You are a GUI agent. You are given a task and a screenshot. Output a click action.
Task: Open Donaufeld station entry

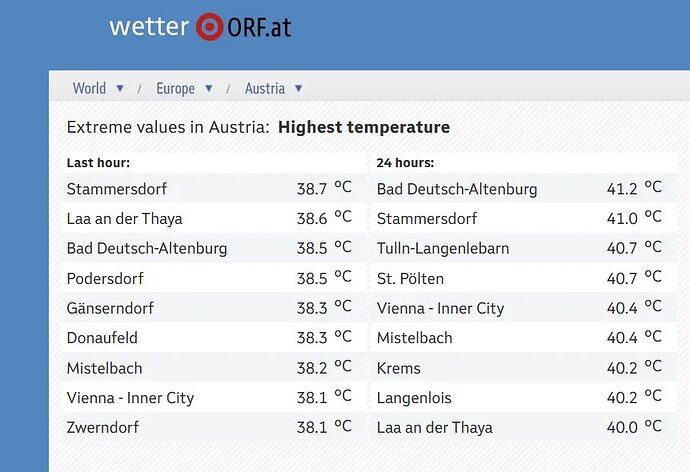(x=213, y=338)
